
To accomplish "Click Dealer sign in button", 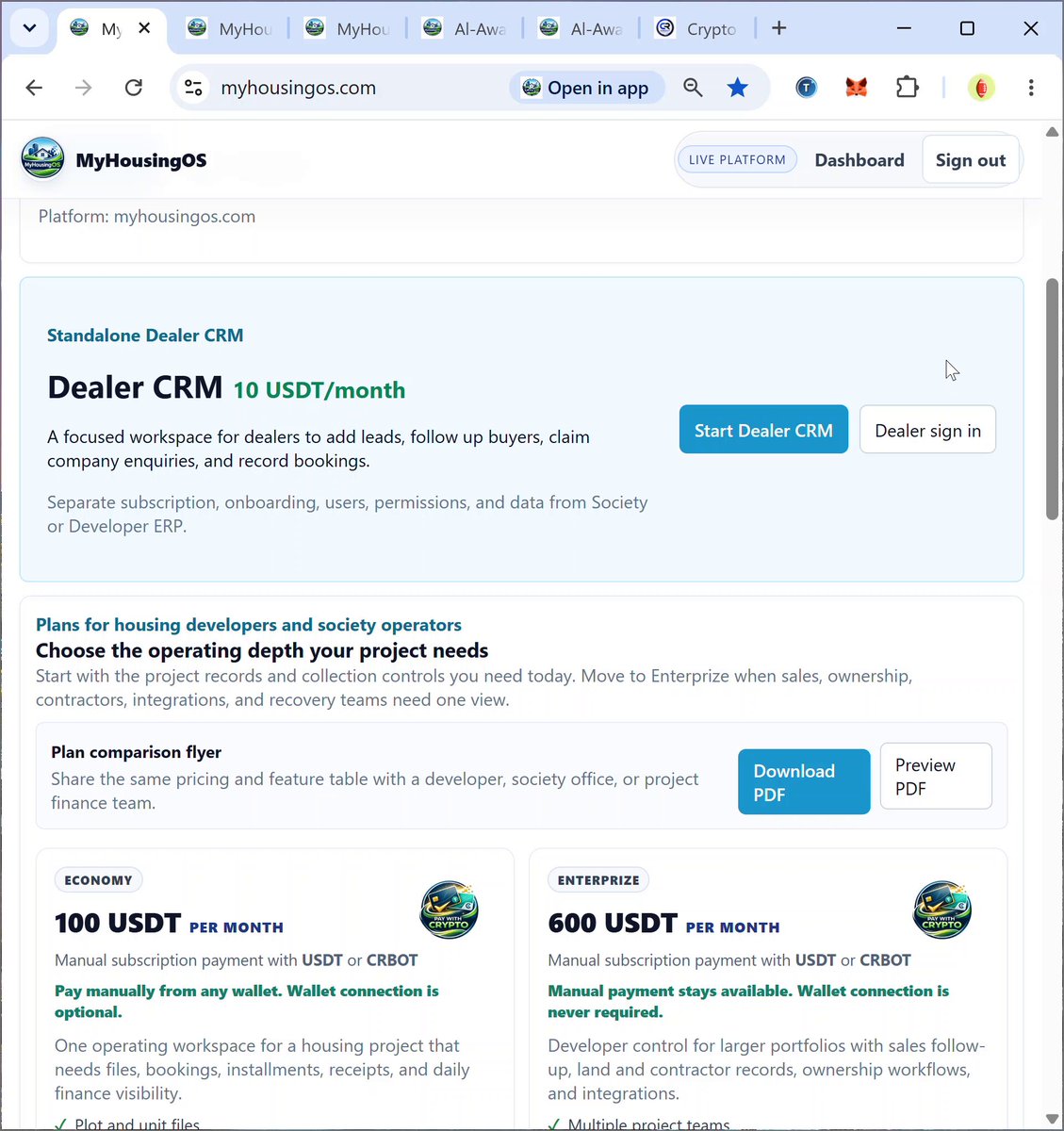I will click(x=927, y=430).
